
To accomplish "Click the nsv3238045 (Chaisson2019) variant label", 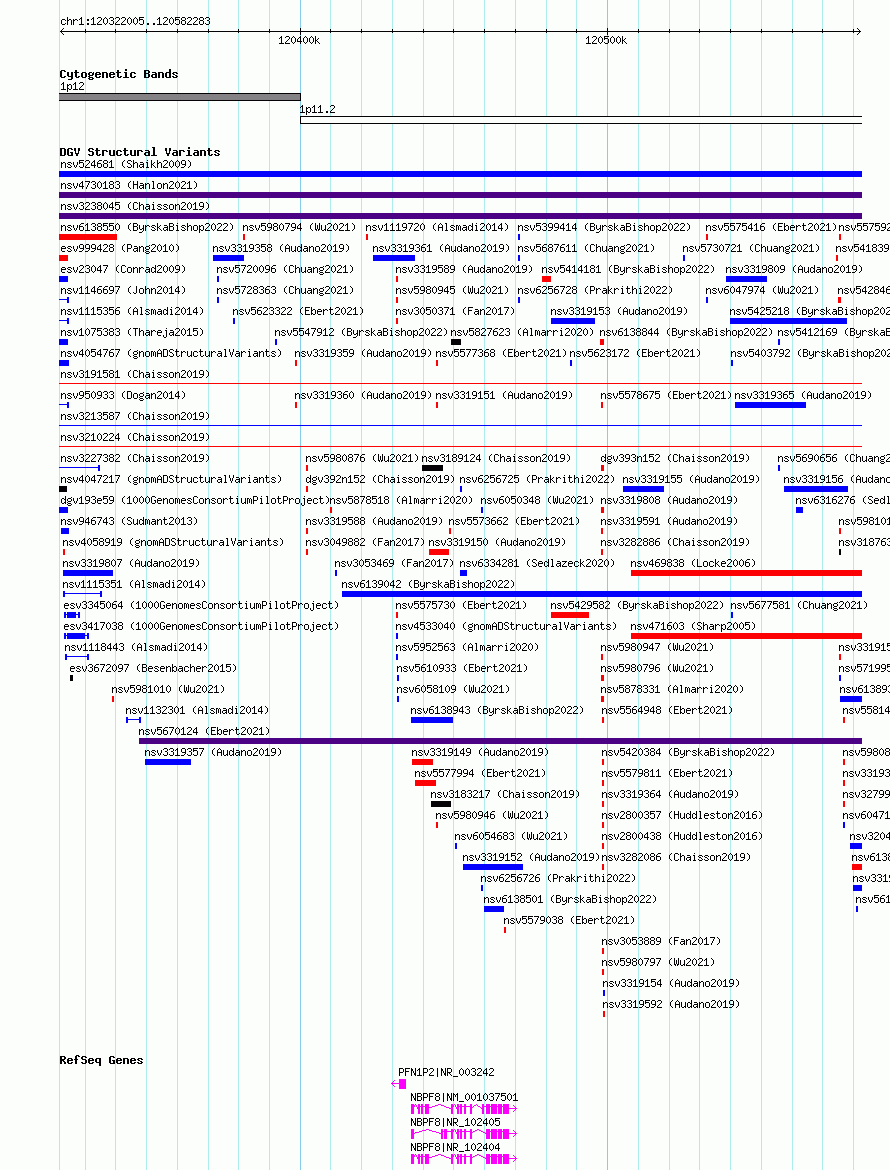I will click(135, 206).
